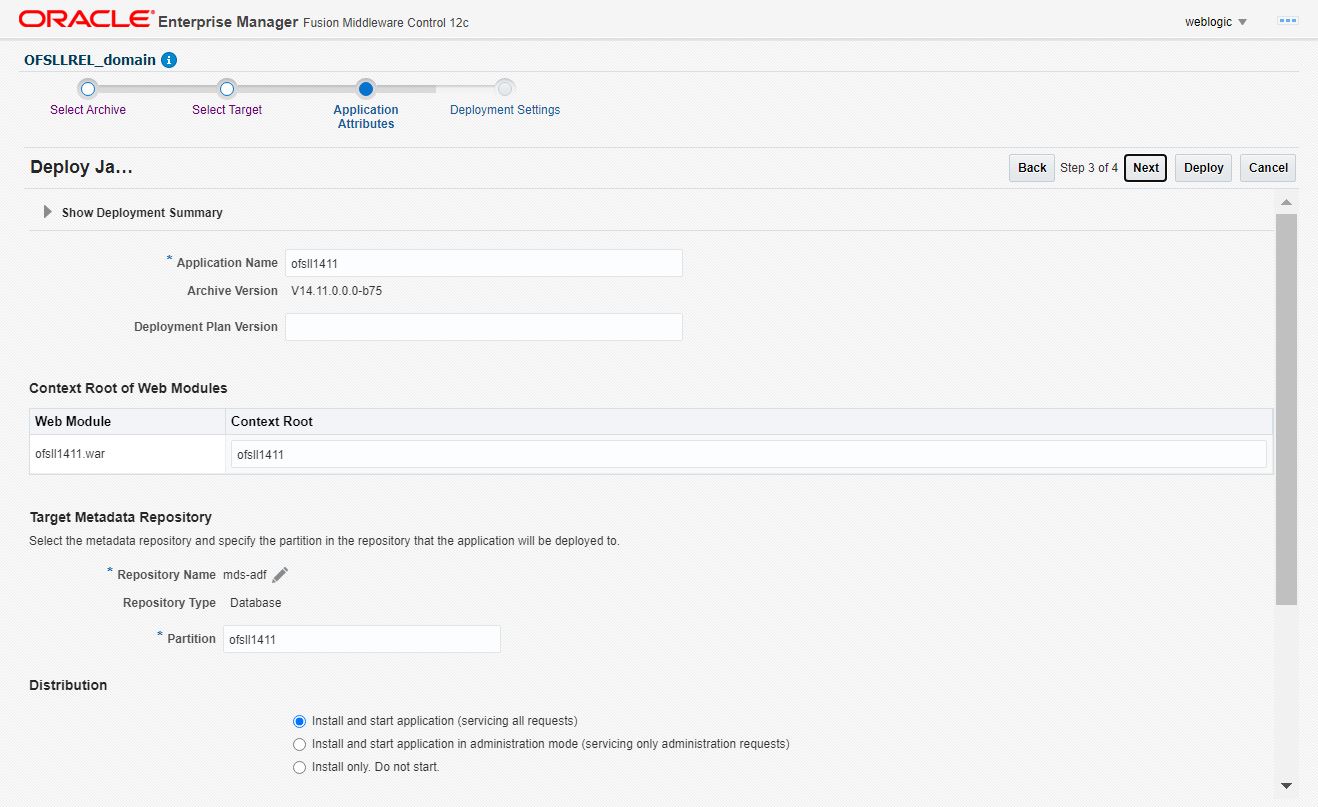Click the Select Target step circle
This screenshot has height=807, width=1318.
[x=227, y=88]
